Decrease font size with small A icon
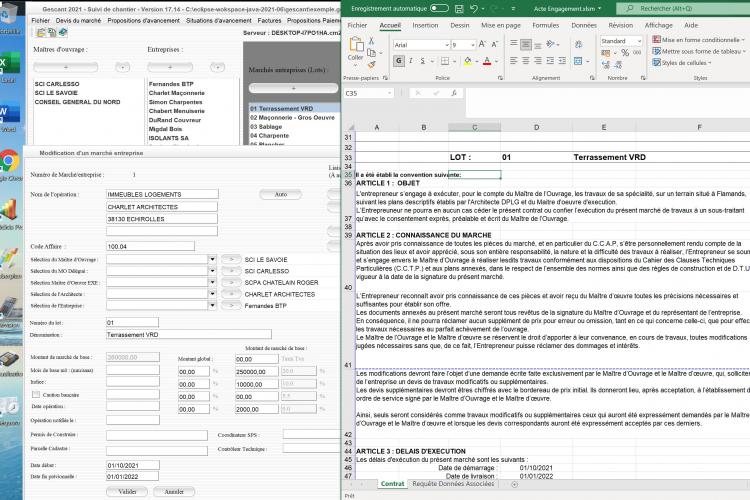The image size is (750, 500). click(x=495, y=44)
